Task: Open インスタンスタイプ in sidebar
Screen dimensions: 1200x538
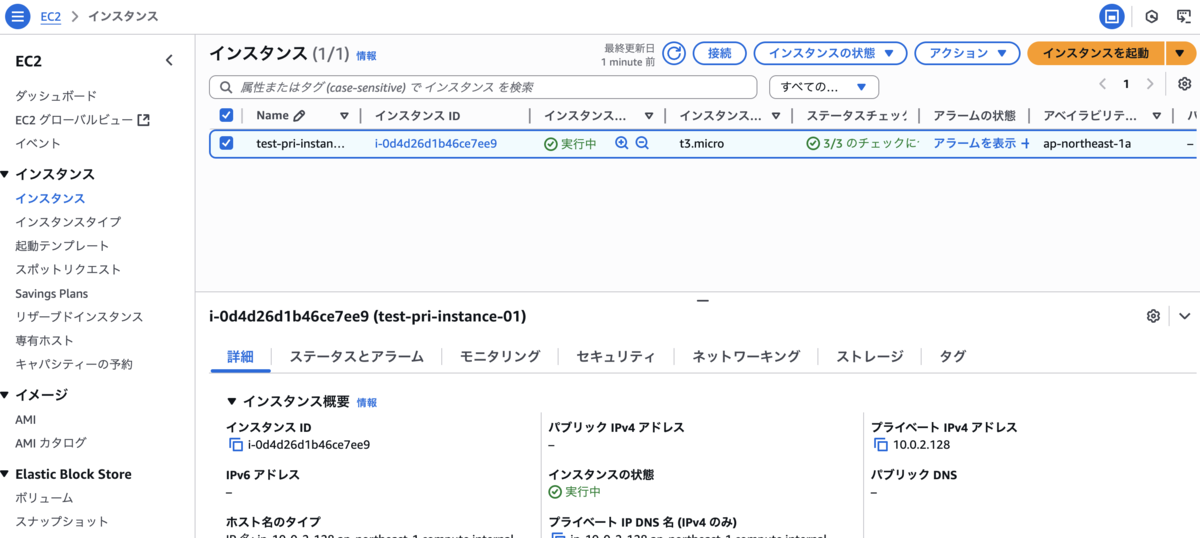Action: coord(68,222)
